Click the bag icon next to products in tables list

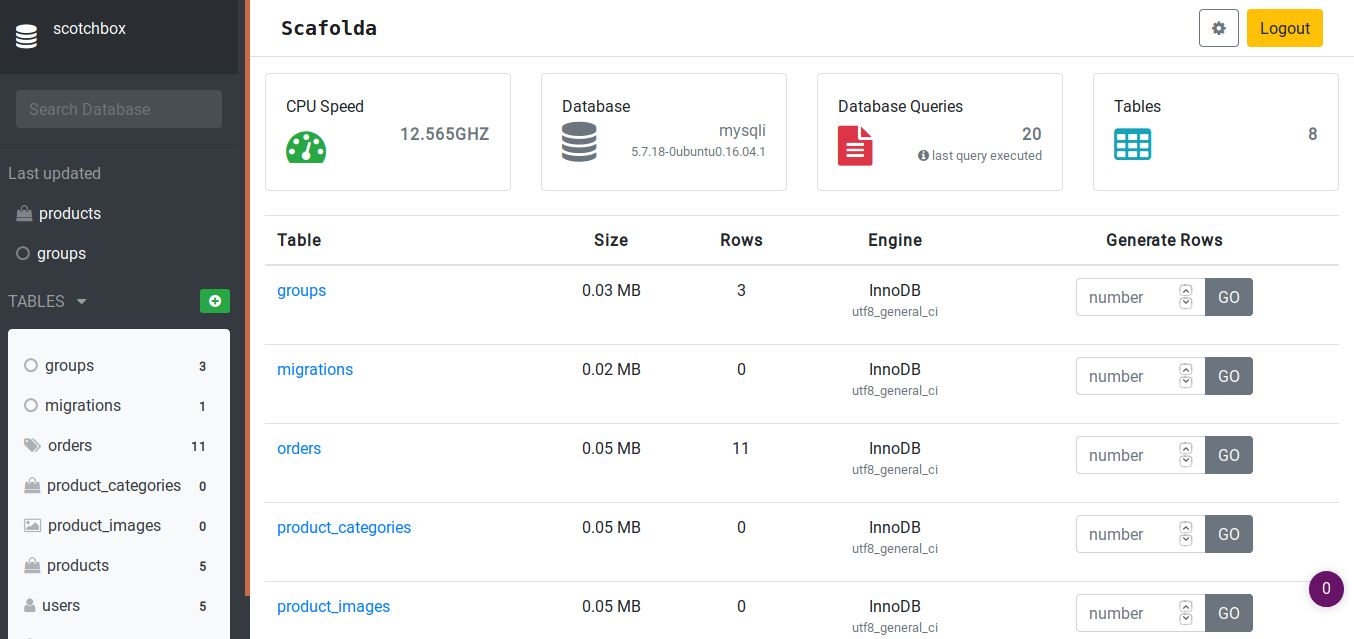(32, 565)
